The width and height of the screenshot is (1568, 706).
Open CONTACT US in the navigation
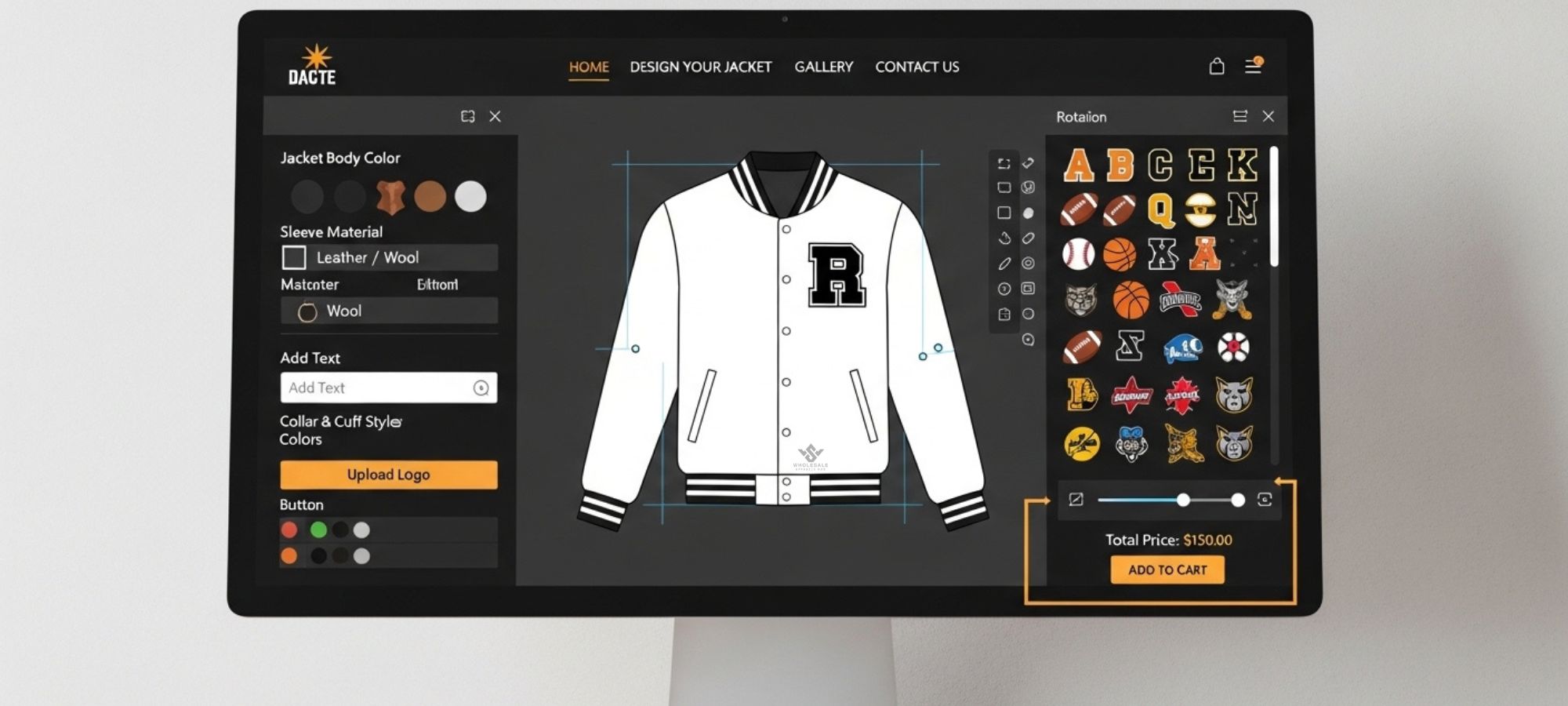[917, 67]
